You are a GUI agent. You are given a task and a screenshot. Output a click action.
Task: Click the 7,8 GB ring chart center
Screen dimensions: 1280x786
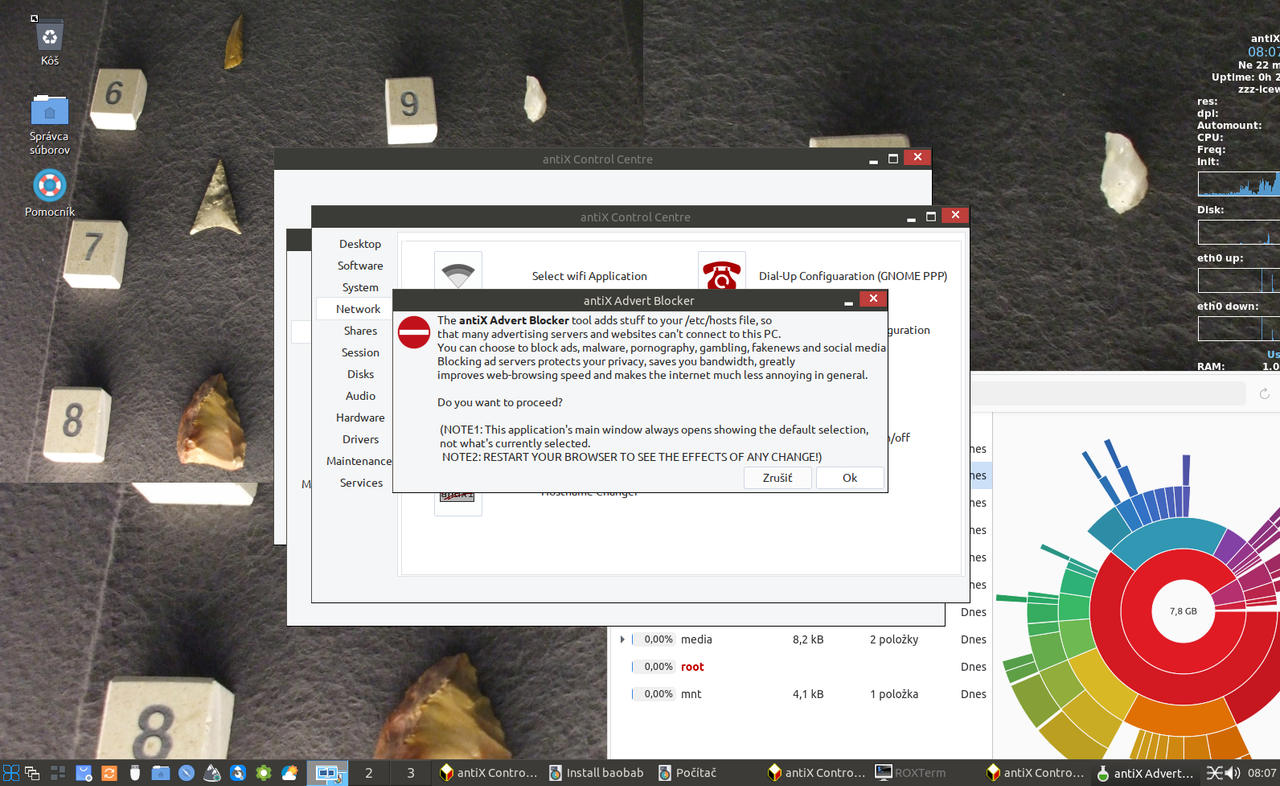1183,610
